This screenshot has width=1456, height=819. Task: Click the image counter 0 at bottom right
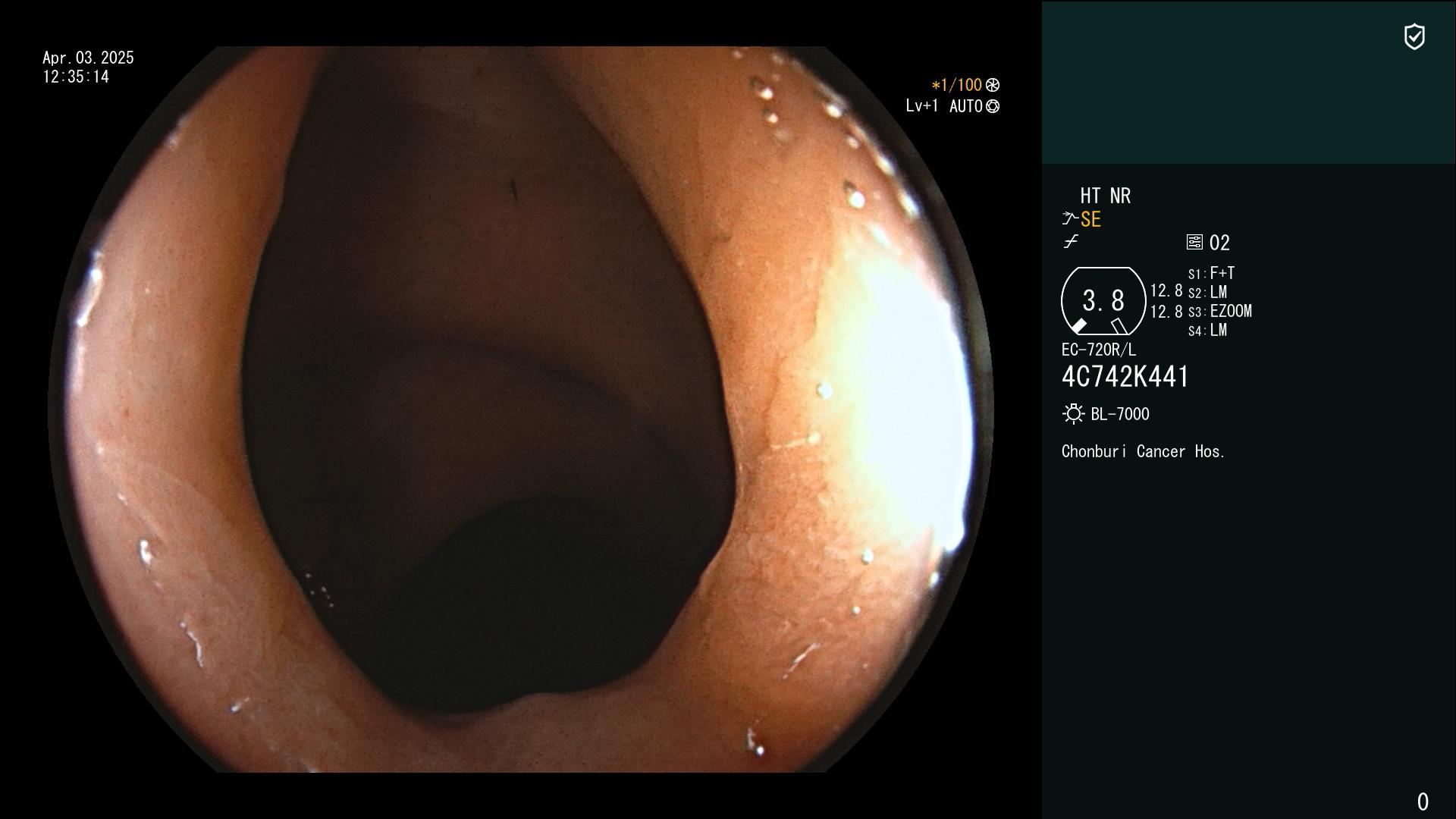[1423, 802]
